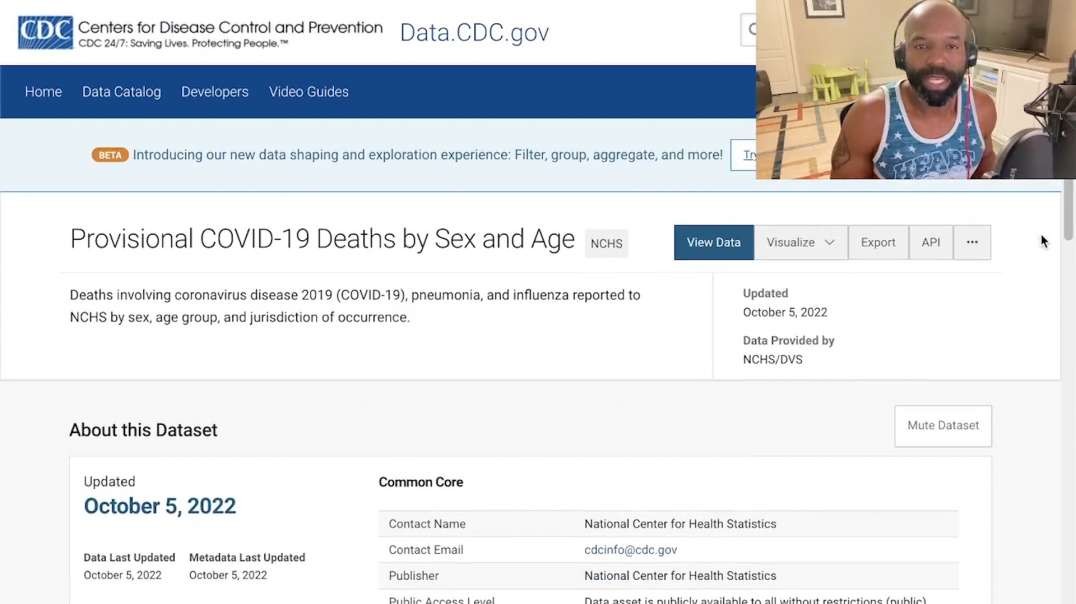Click the 'NCHS/DVS' data provider text

tap(773, 360)
